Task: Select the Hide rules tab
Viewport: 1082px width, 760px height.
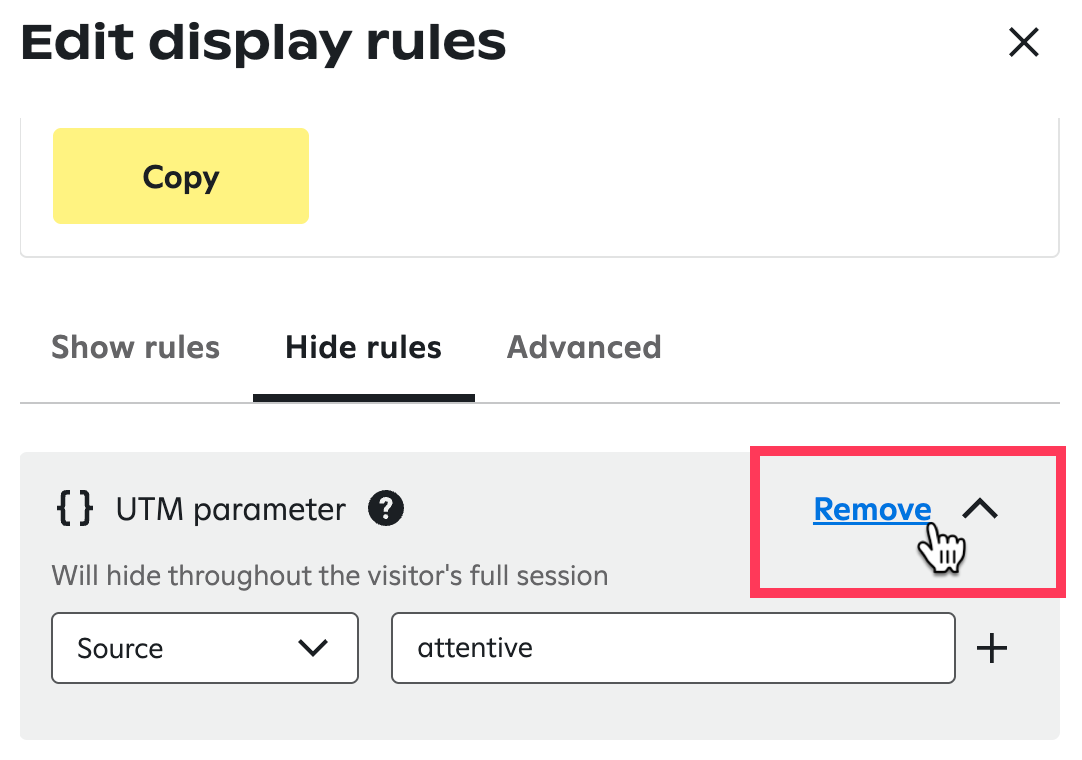Action: (363, 347)
